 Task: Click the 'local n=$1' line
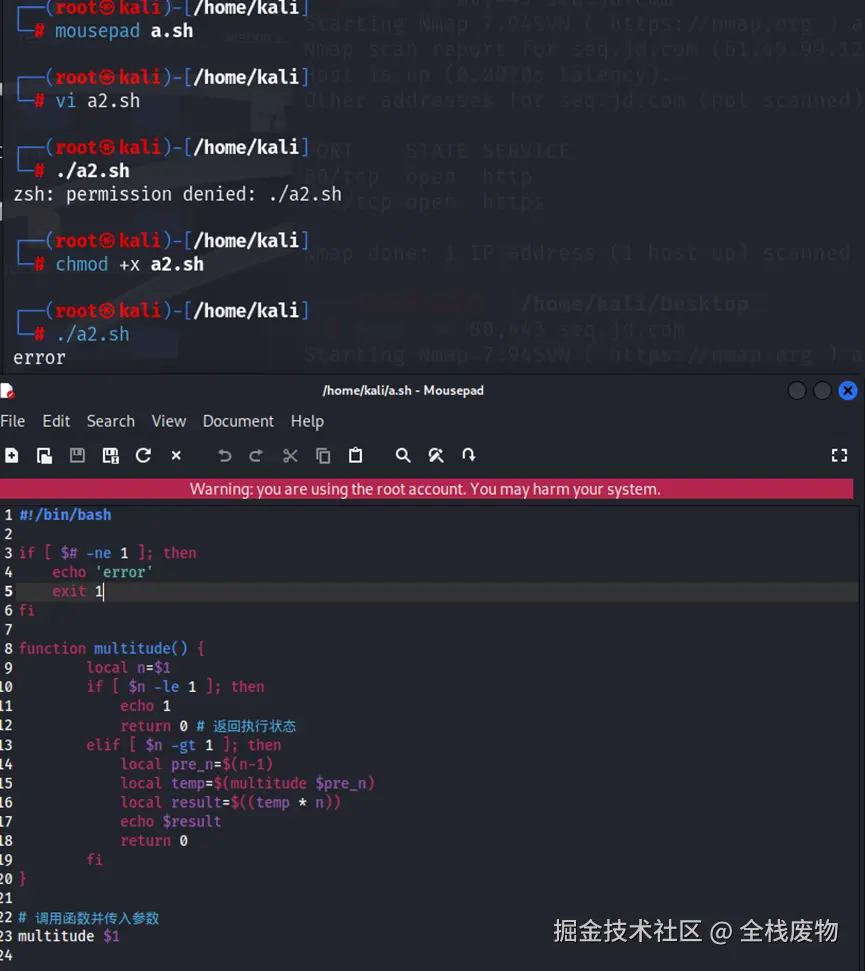(128, 668)
